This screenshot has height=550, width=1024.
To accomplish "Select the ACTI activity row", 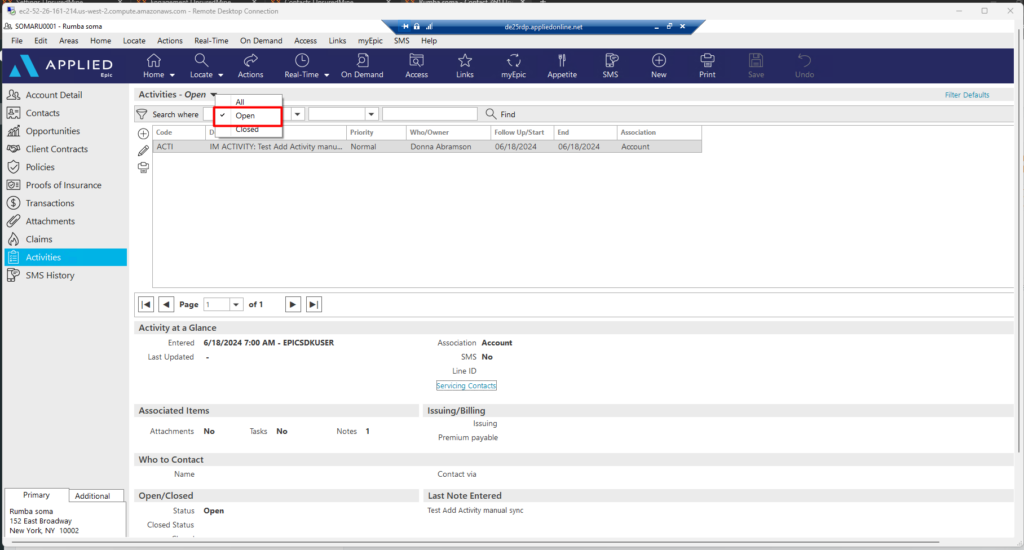I will [x=427, y=147].
